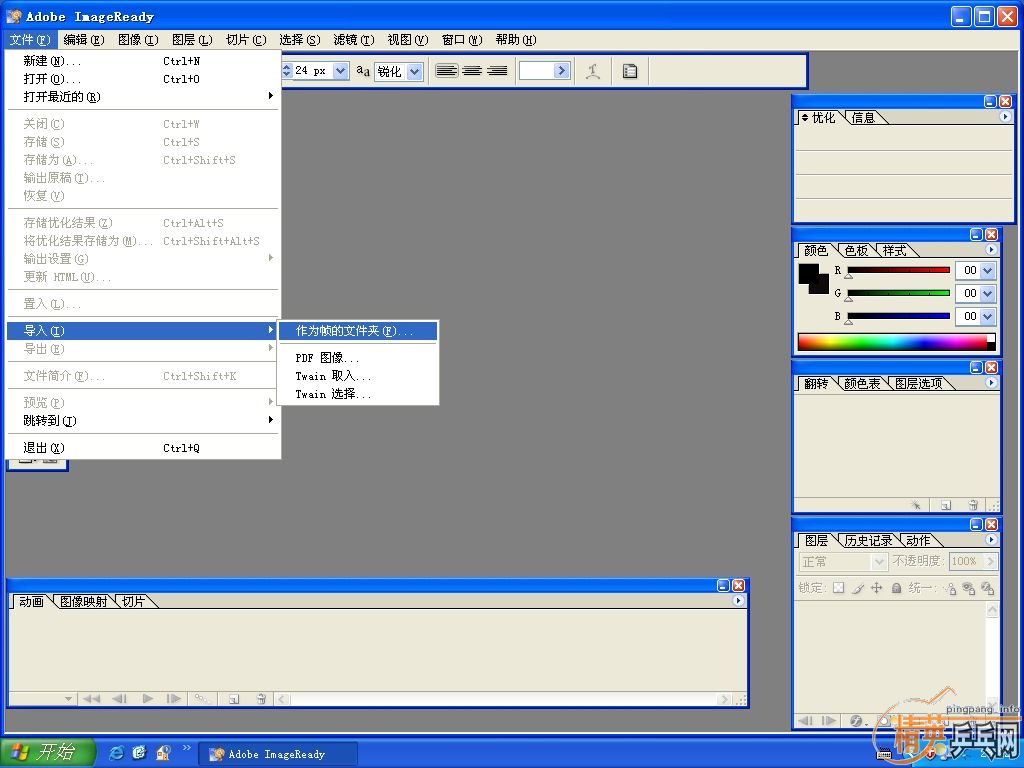The height and width of the screenshot is (768, 1024).
Task: Open the anti-aliasing 锐化 dropdown
Action: click(415, 71)
